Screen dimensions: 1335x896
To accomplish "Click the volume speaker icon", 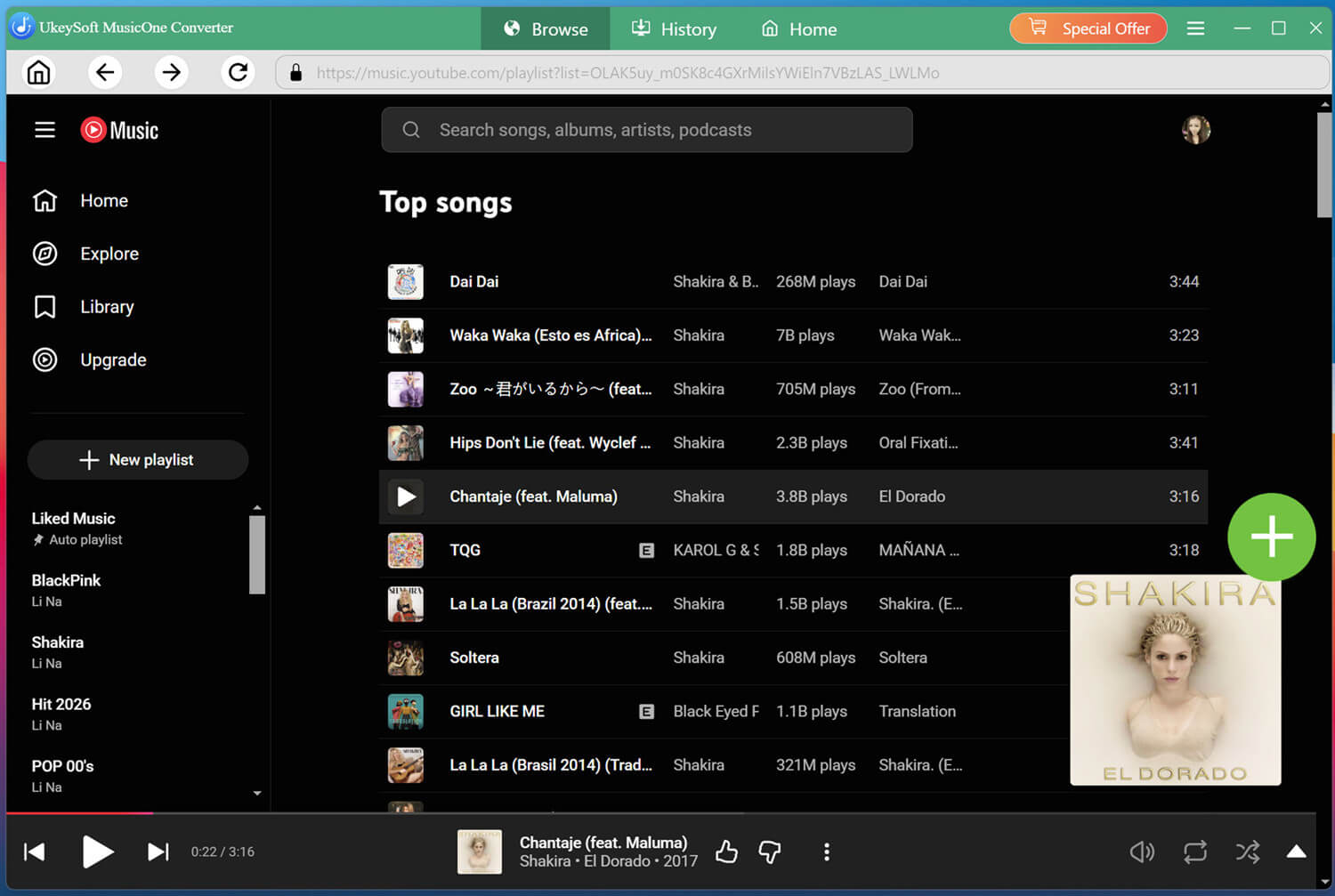I will click(1142, 852).
